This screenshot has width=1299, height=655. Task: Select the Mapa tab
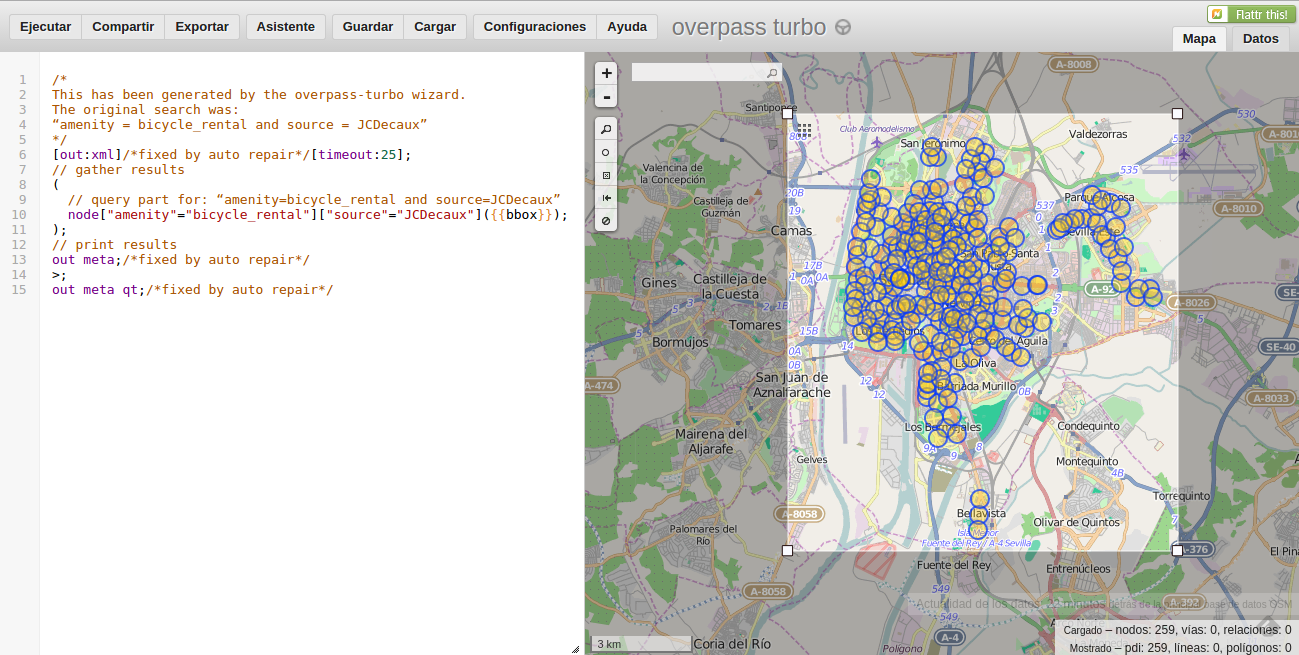click(x=1199, y=39)
